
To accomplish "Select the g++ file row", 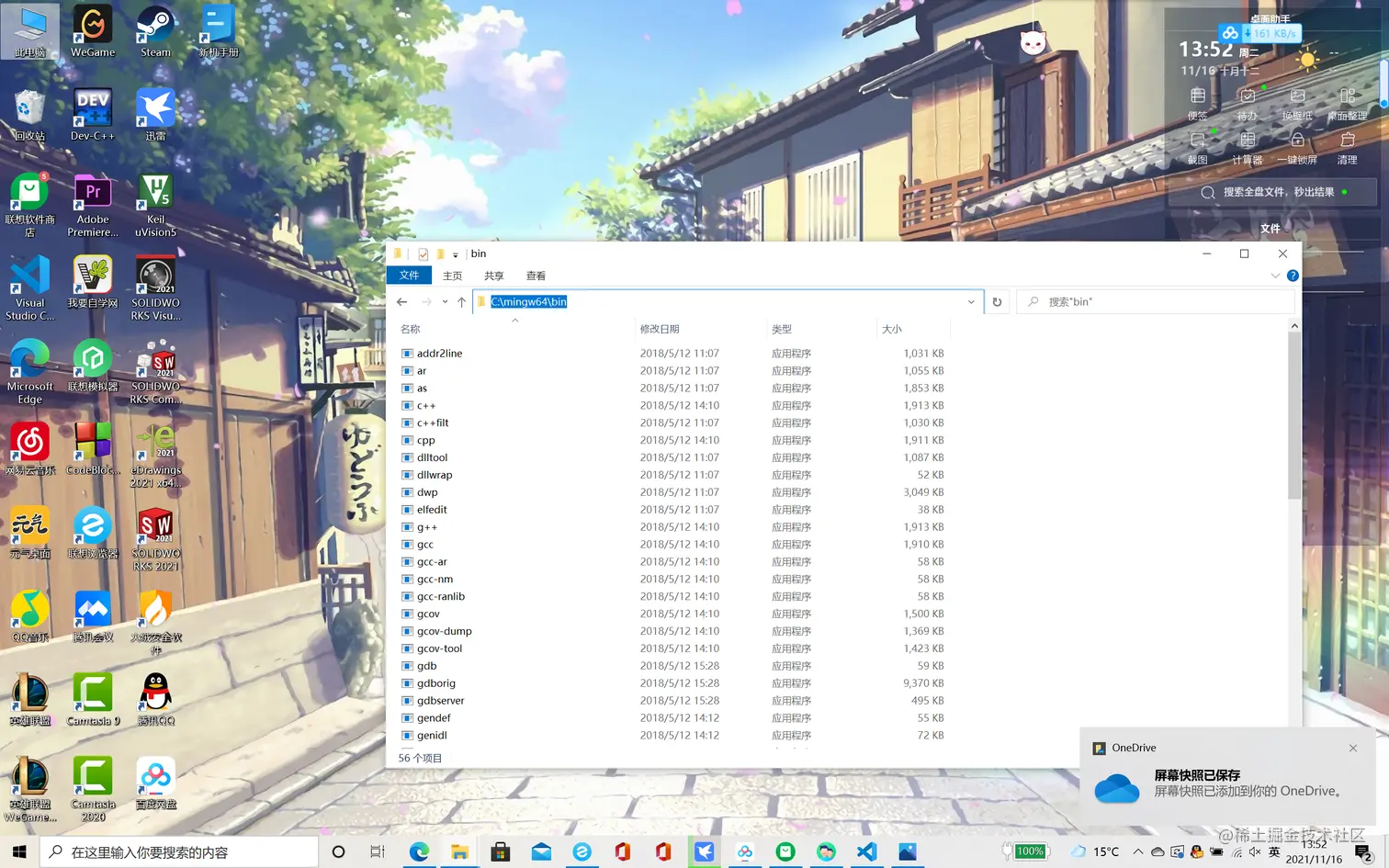I will (672, 527).
